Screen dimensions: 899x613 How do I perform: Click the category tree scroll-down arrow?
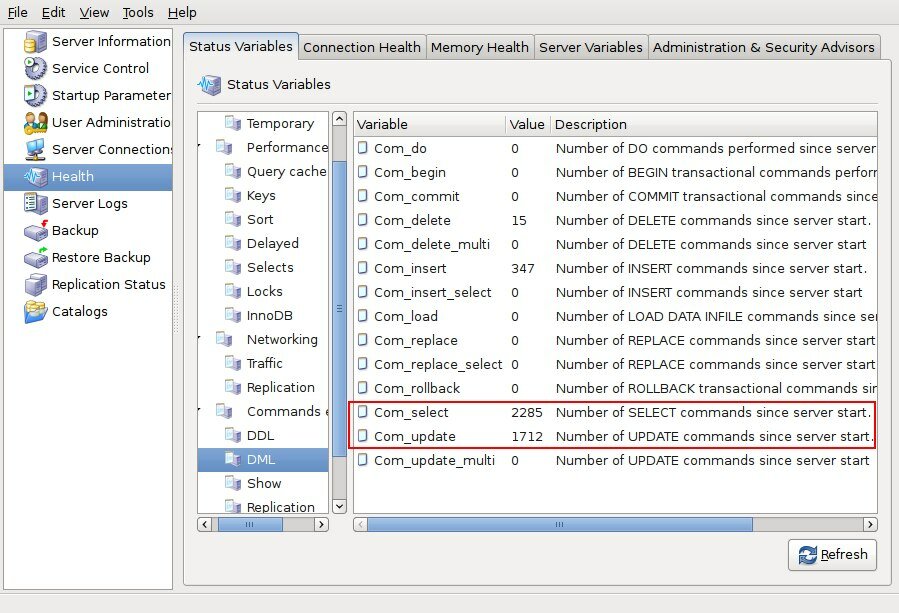coord(339,506)
